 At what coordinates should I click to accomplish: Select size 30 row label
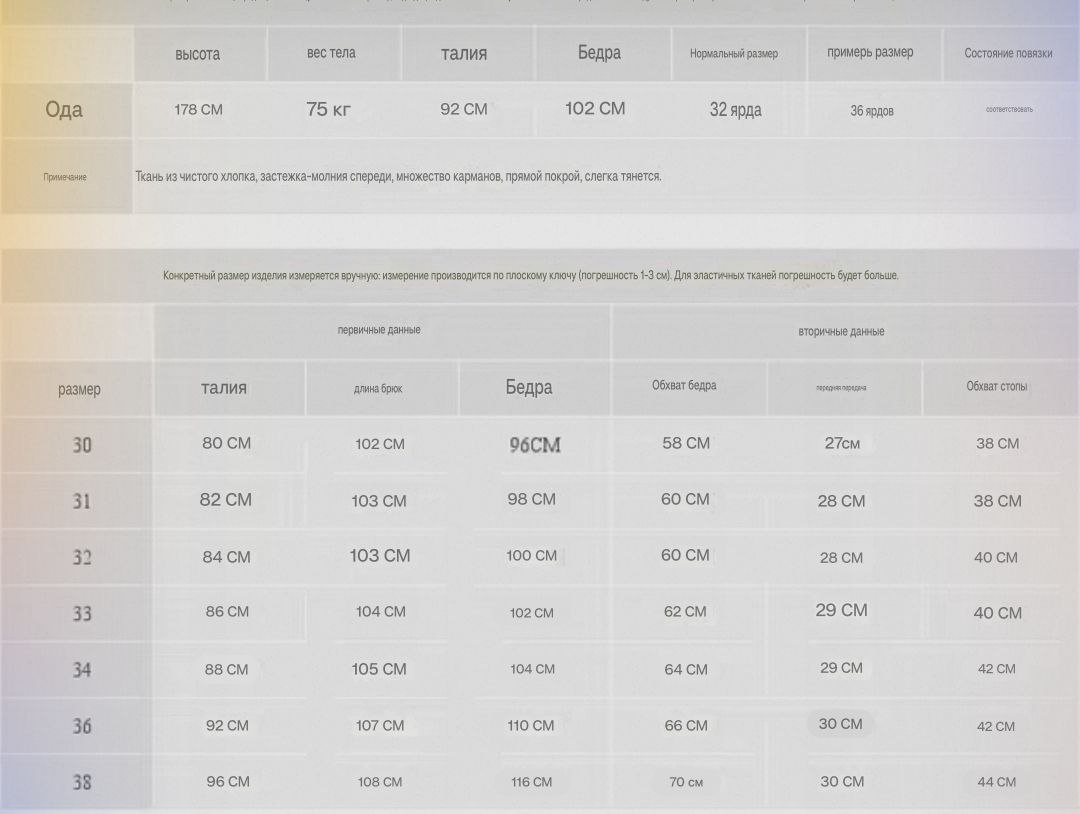tap(81, 445)
